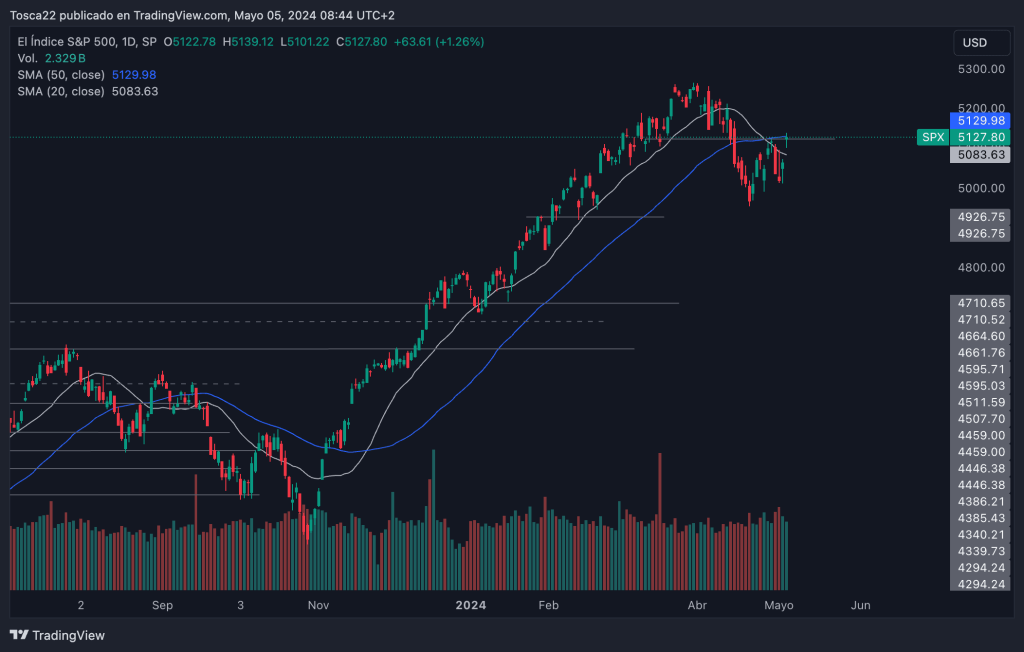Click the topmost 4926.75 horizontal line label
This screenshot has width=1024, height=652.
tap(980, 216)
